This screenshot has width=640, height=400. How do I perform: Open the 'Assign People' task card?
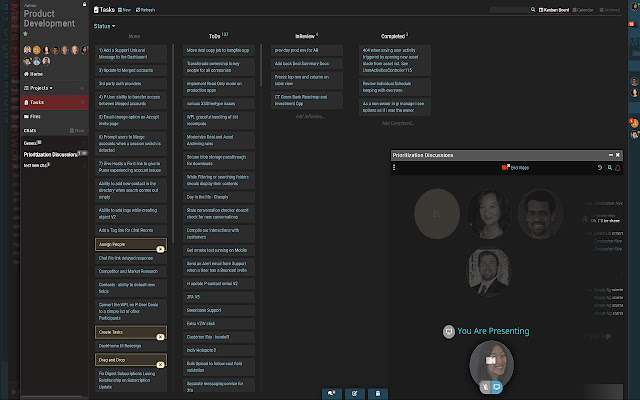pos(125,245)
